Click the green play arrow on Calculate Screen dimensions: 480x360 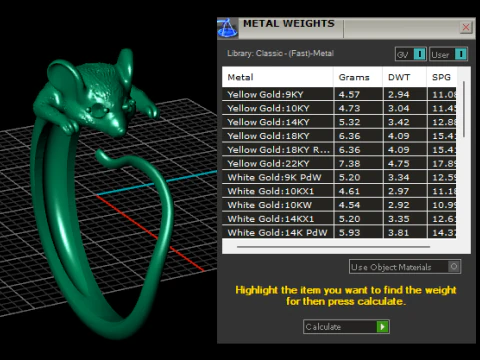tap(382, 327)
